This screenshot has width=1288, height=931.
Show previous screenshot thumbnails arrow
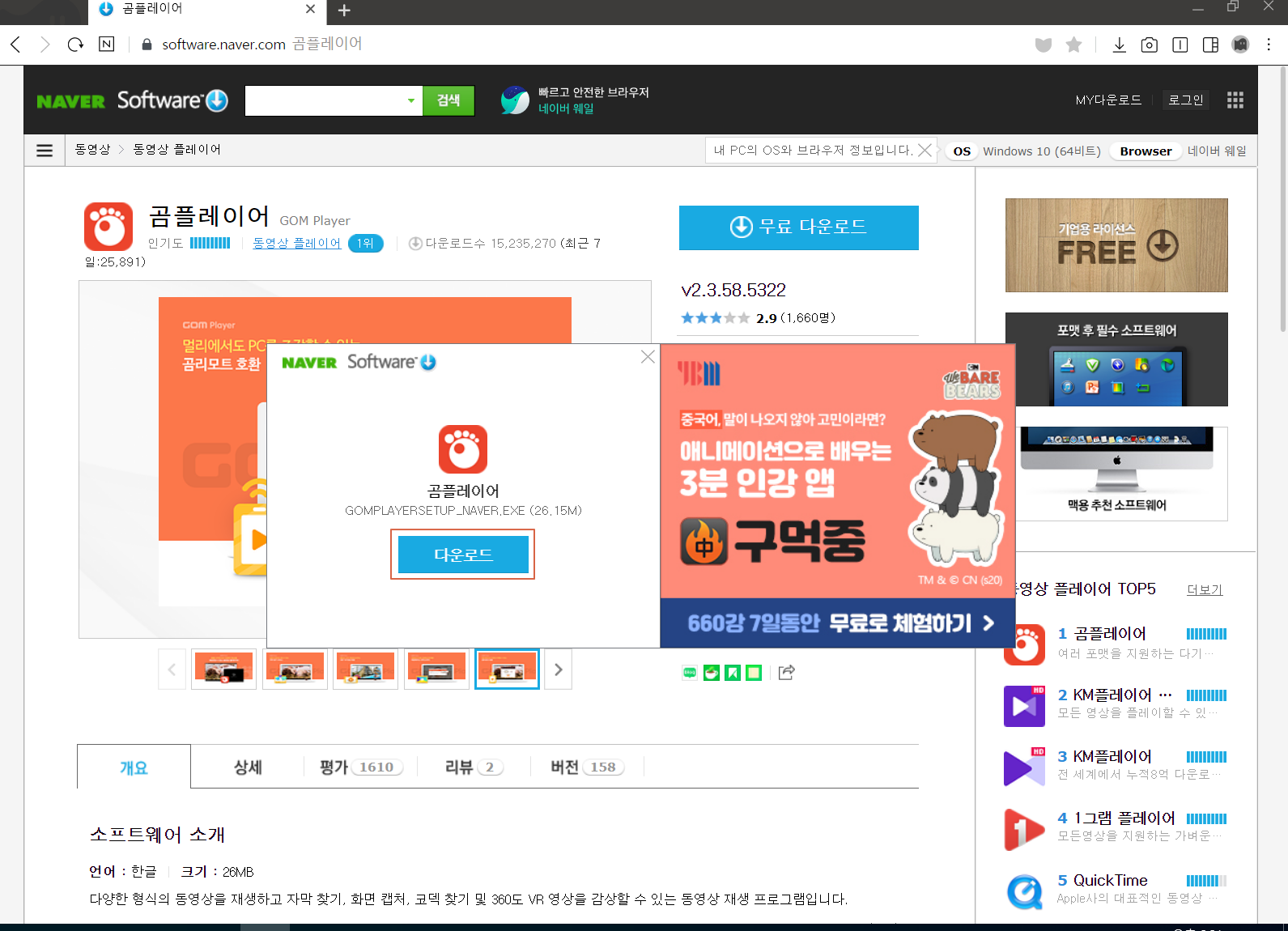pos(172,670)
